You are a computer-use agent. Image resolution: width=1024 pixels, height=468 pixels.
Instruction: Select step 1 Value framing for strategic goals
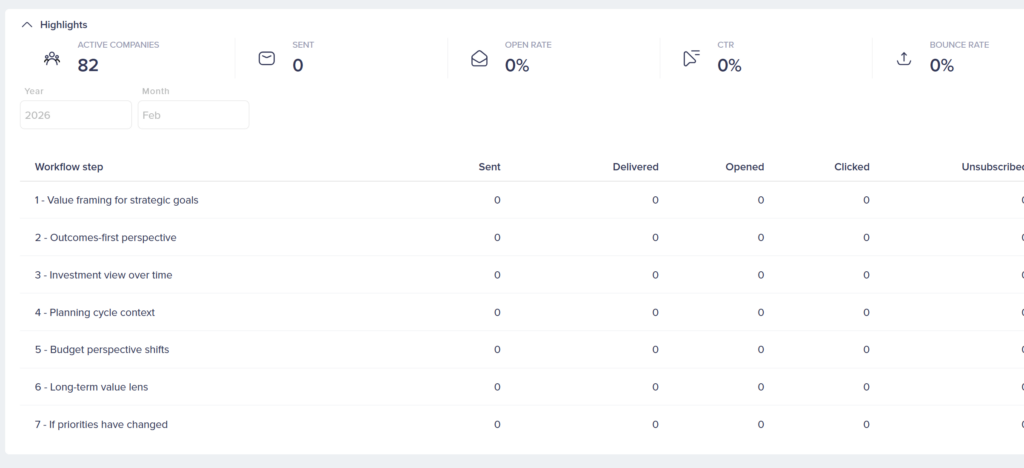coord(117,200)
